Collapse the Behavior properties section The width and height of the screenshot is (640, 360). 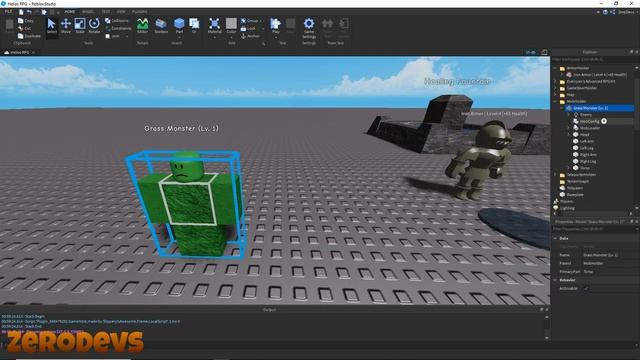point(555,280)
